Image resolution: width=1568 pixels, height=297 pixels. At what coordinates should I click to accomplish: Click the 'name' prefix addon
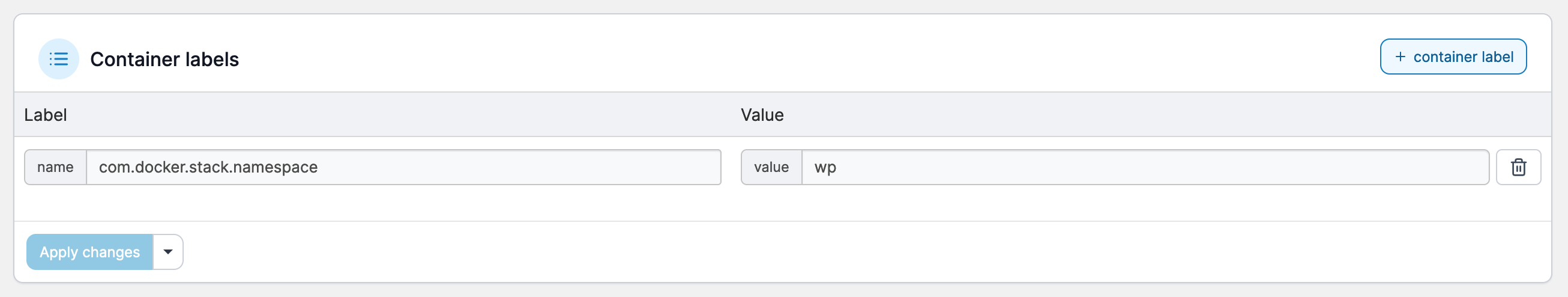coord(55,167)
